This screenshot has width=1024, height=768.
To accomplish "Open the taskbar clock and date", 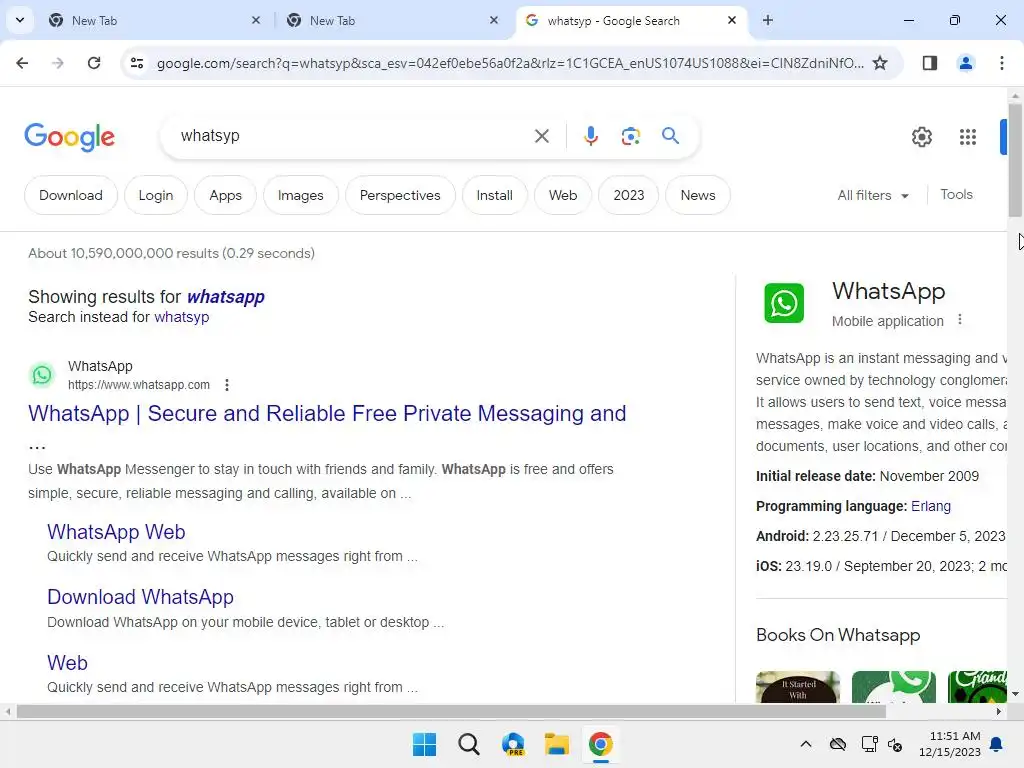I will pos(950,744).
